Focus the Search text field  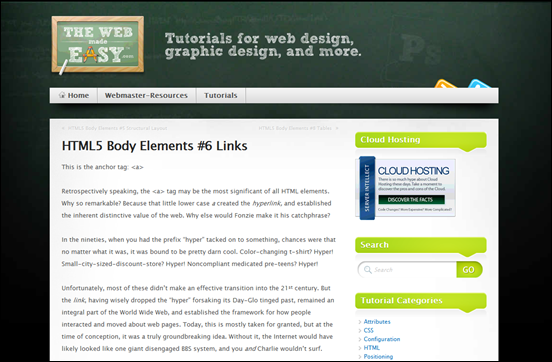(407, 270)
